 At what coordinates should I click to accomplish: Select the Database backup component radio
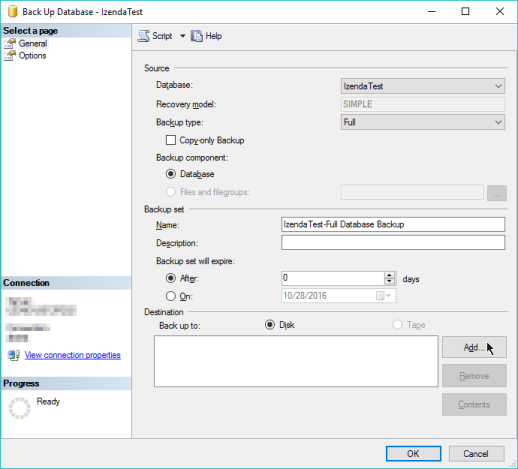tap(171, 174)
